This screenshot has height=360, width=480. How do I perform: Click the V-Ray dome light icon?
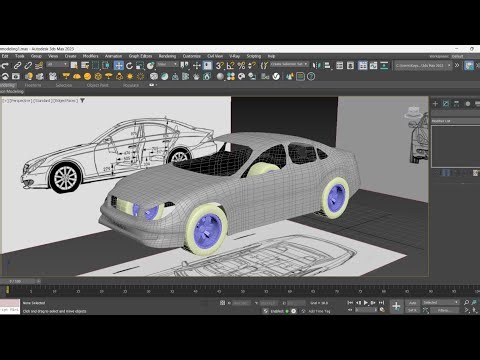pos(77,76)
